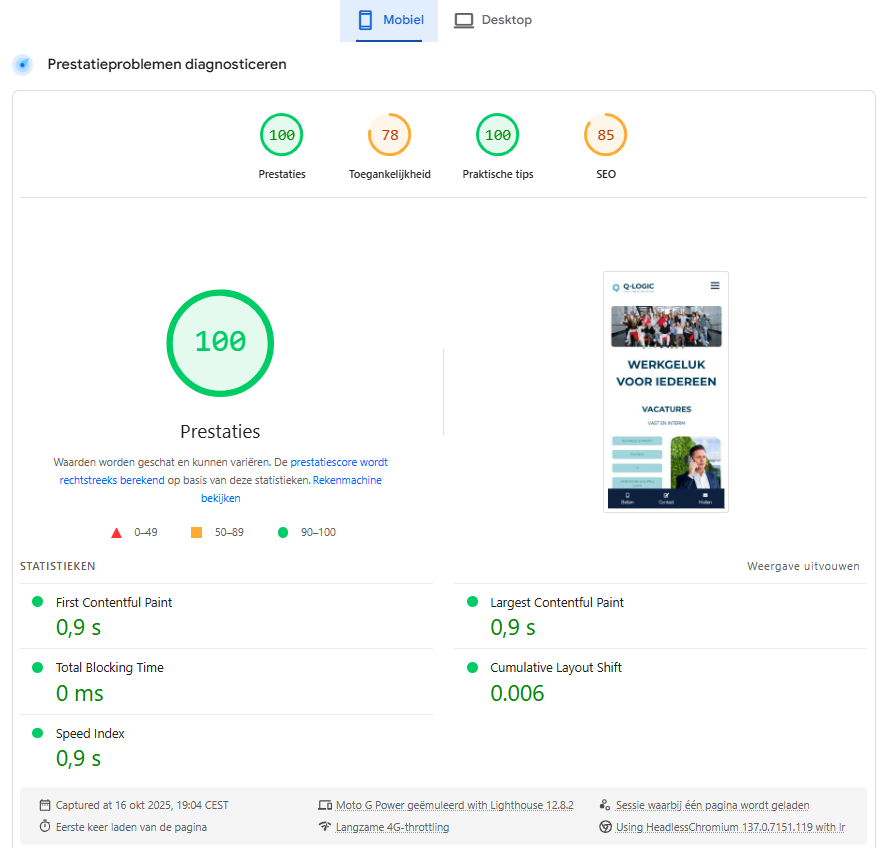The height and width of the screenshot is (848, 891).
Task: Click the Langzame 4G-throttling info text
Action: tap(392, 827)
